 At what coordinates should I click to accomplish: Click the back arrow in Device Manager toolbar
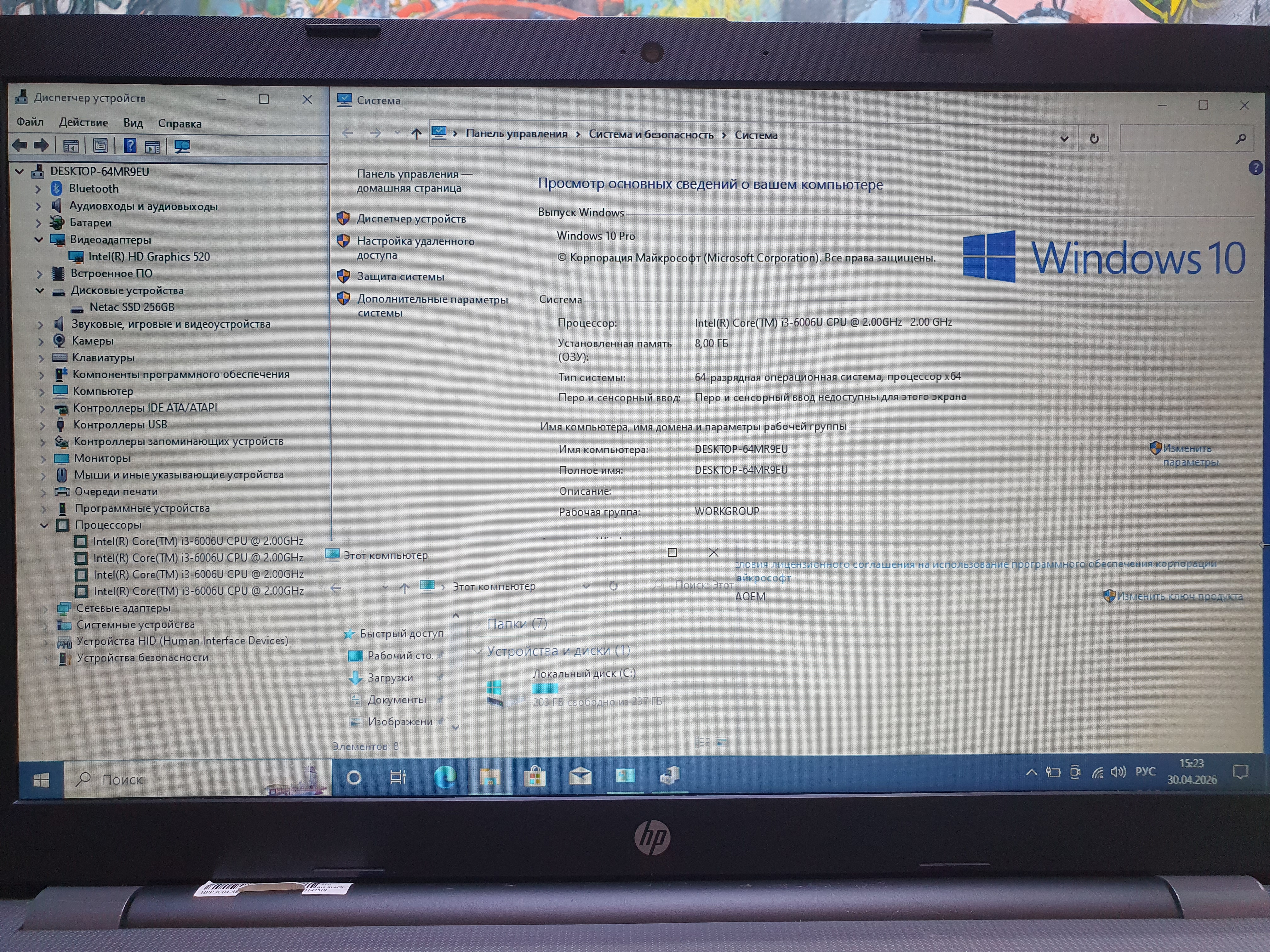(x=20, y=145)
